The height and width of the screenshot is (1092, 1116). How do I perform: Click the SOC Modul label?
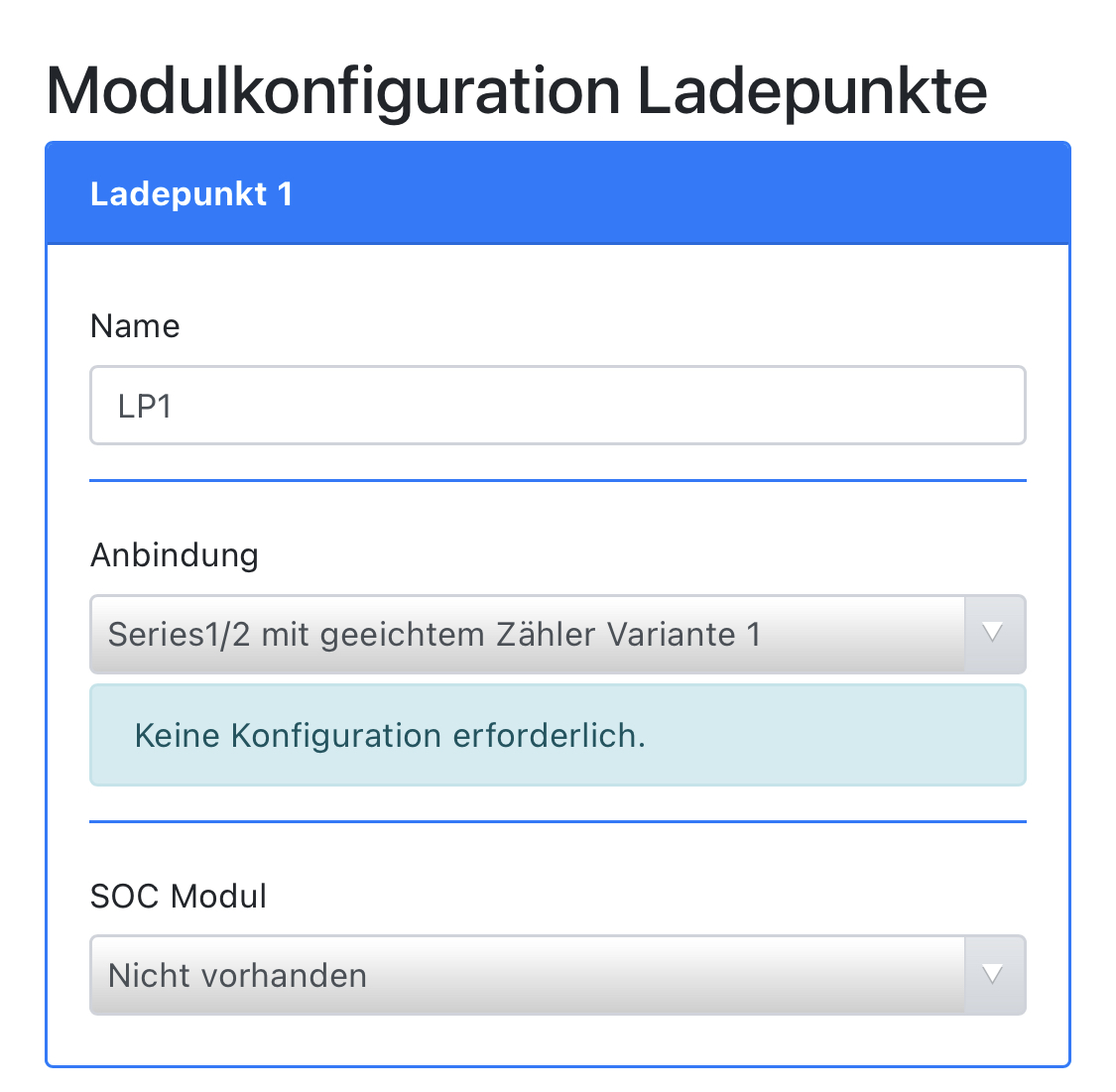point(179,897)
